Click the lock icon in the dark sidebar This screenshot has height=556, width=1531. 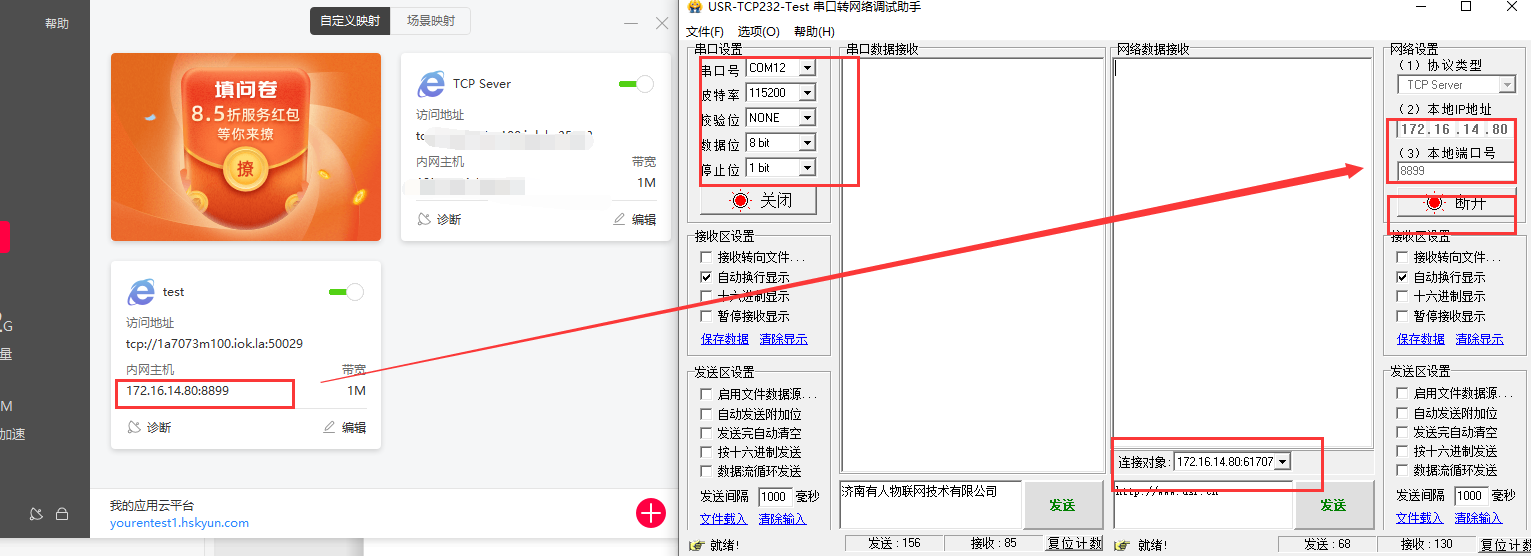(62, 514)
